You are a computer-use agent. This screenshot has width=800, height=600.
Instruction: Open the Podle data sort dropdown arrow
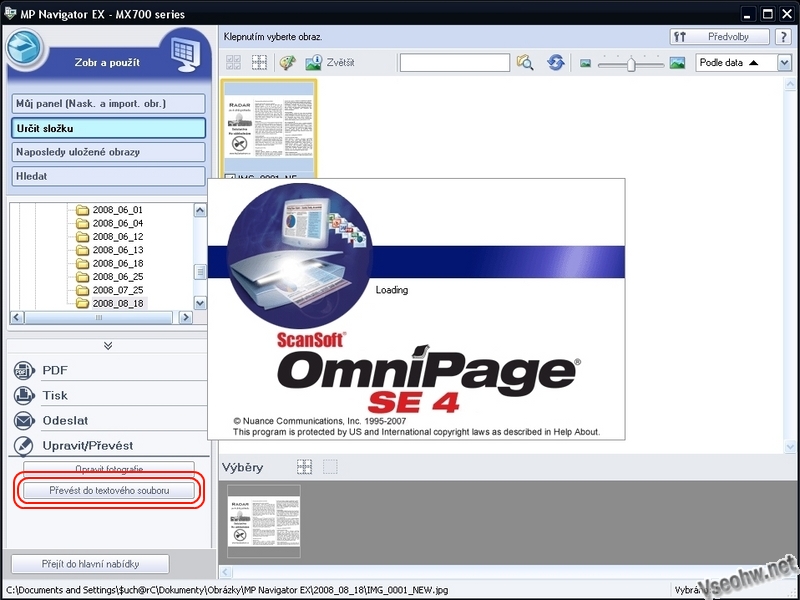coord(784,63)
